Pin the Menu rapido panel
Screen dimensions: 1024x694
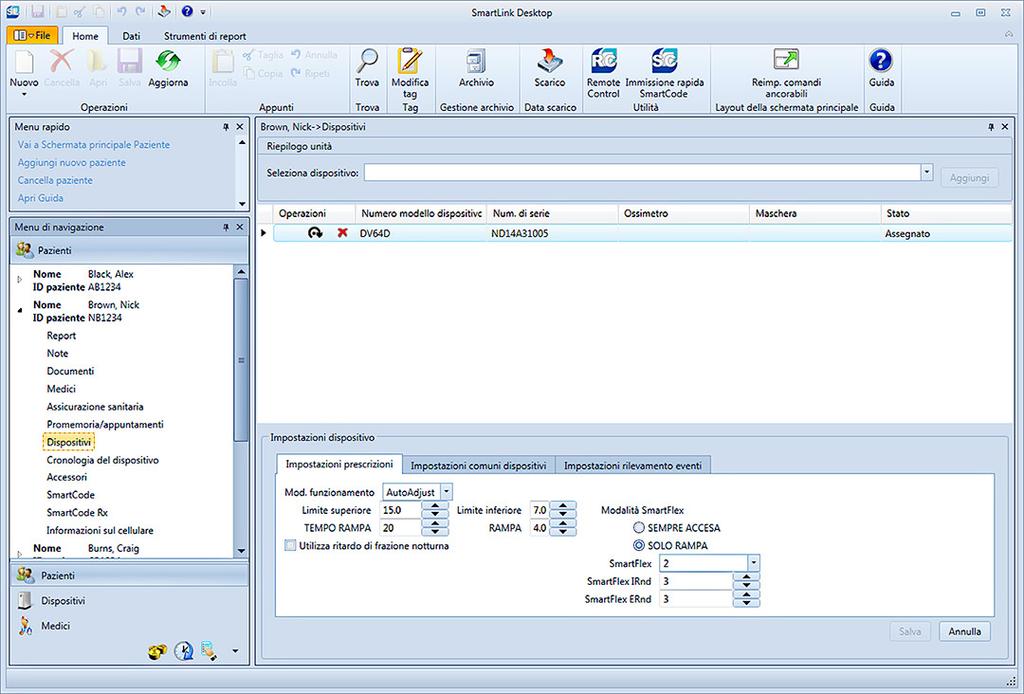(x=226, y=127)
